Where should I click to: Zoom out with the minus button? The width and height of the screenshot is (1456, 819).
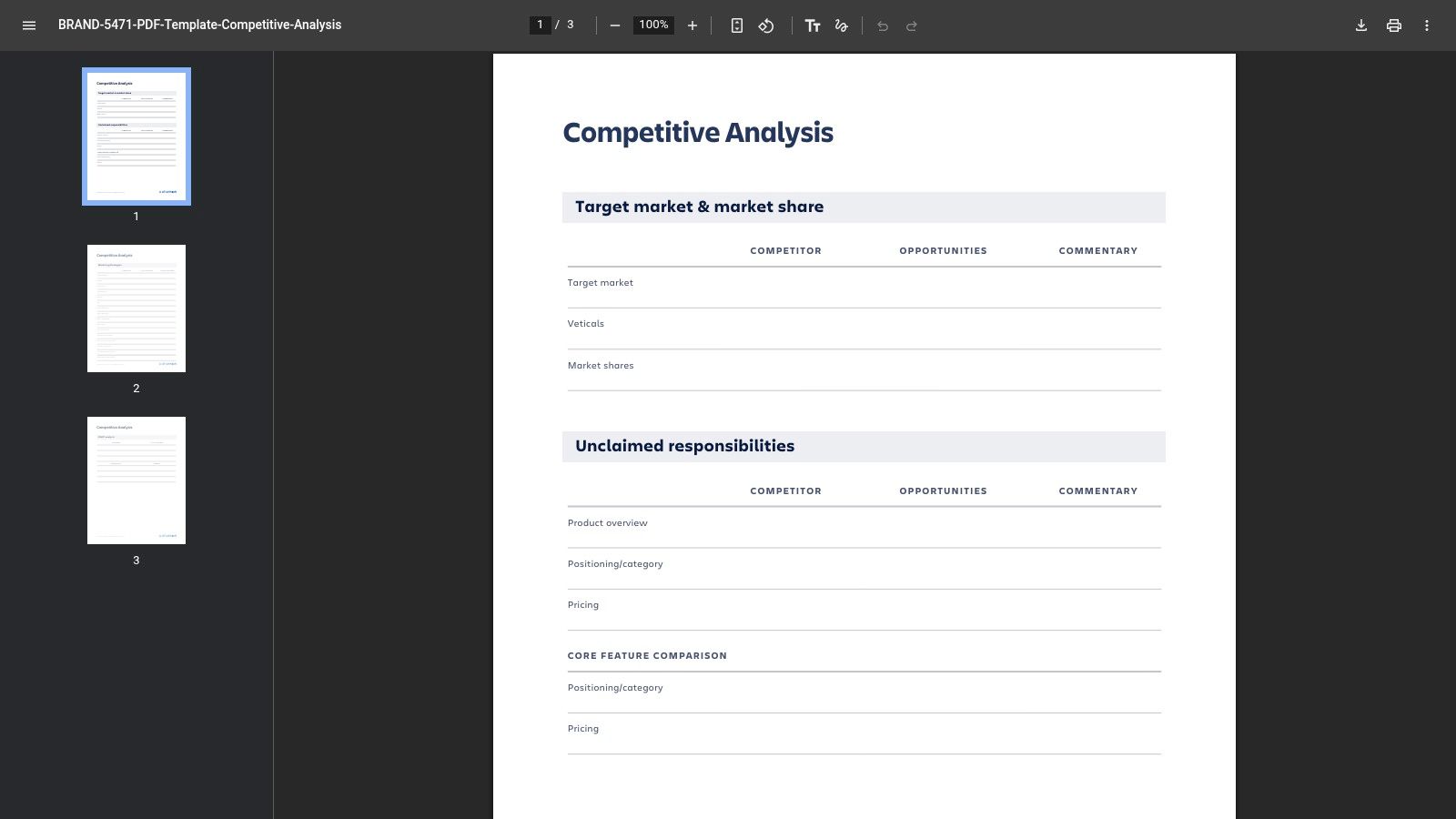point(615,25)
